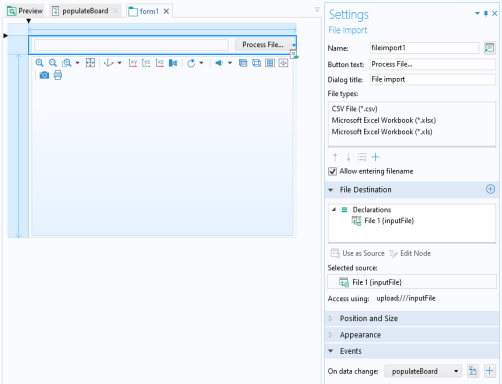Create a new method for data change event

[489, 371]
